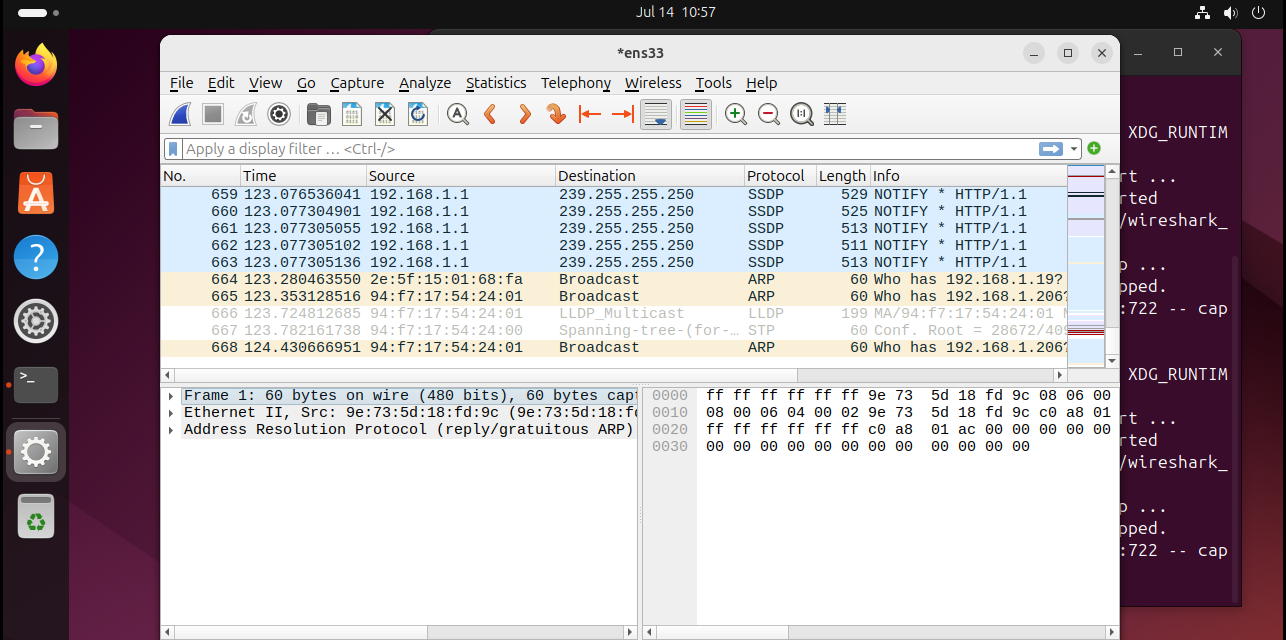1286x640 pixels.
Task: Reset text to normal size
Action: pos(802,114)
